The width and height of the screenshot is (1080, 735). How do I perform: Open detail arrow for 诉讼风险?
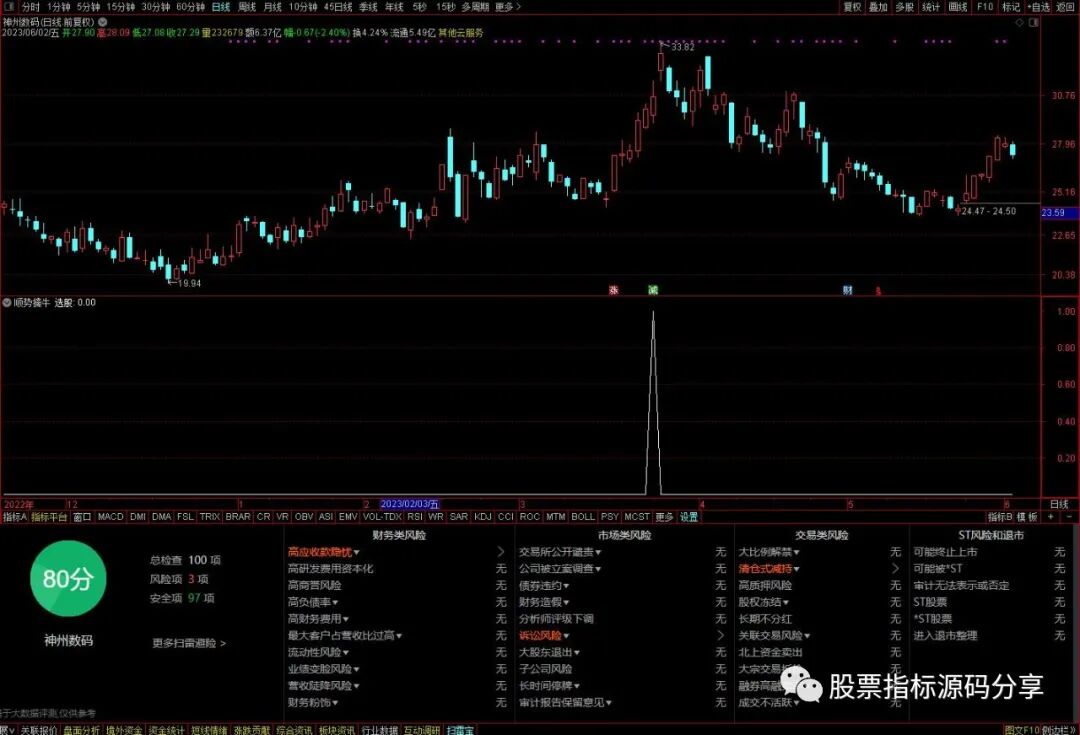point(720,636)
